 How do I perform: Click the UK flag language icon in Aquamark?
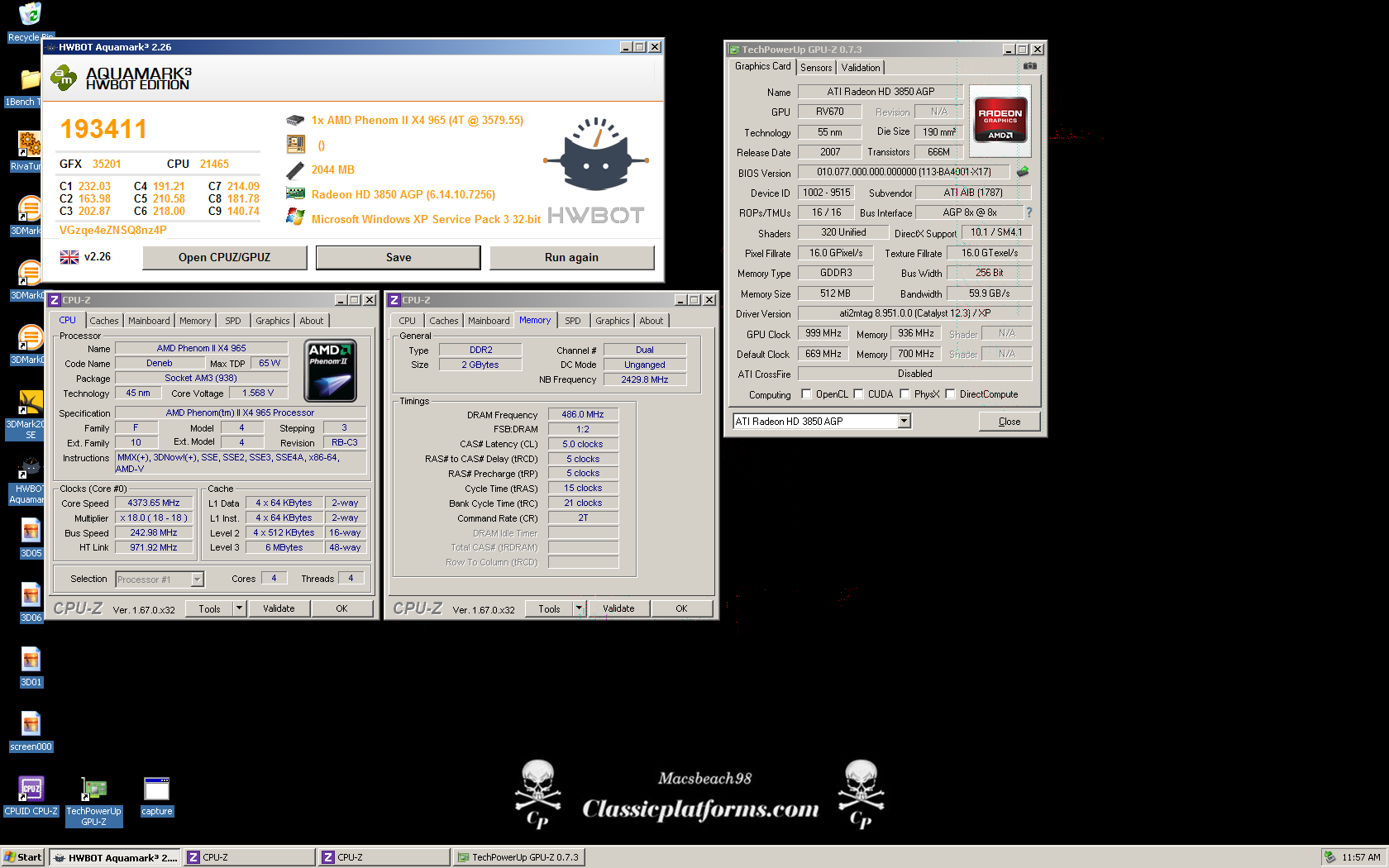(69, 257)
